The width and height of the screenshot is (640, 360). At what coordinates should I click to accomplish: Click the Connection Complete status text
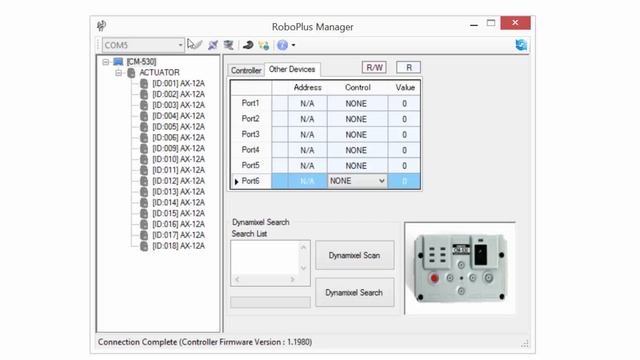pyautogui.click(x=205, y=342)
